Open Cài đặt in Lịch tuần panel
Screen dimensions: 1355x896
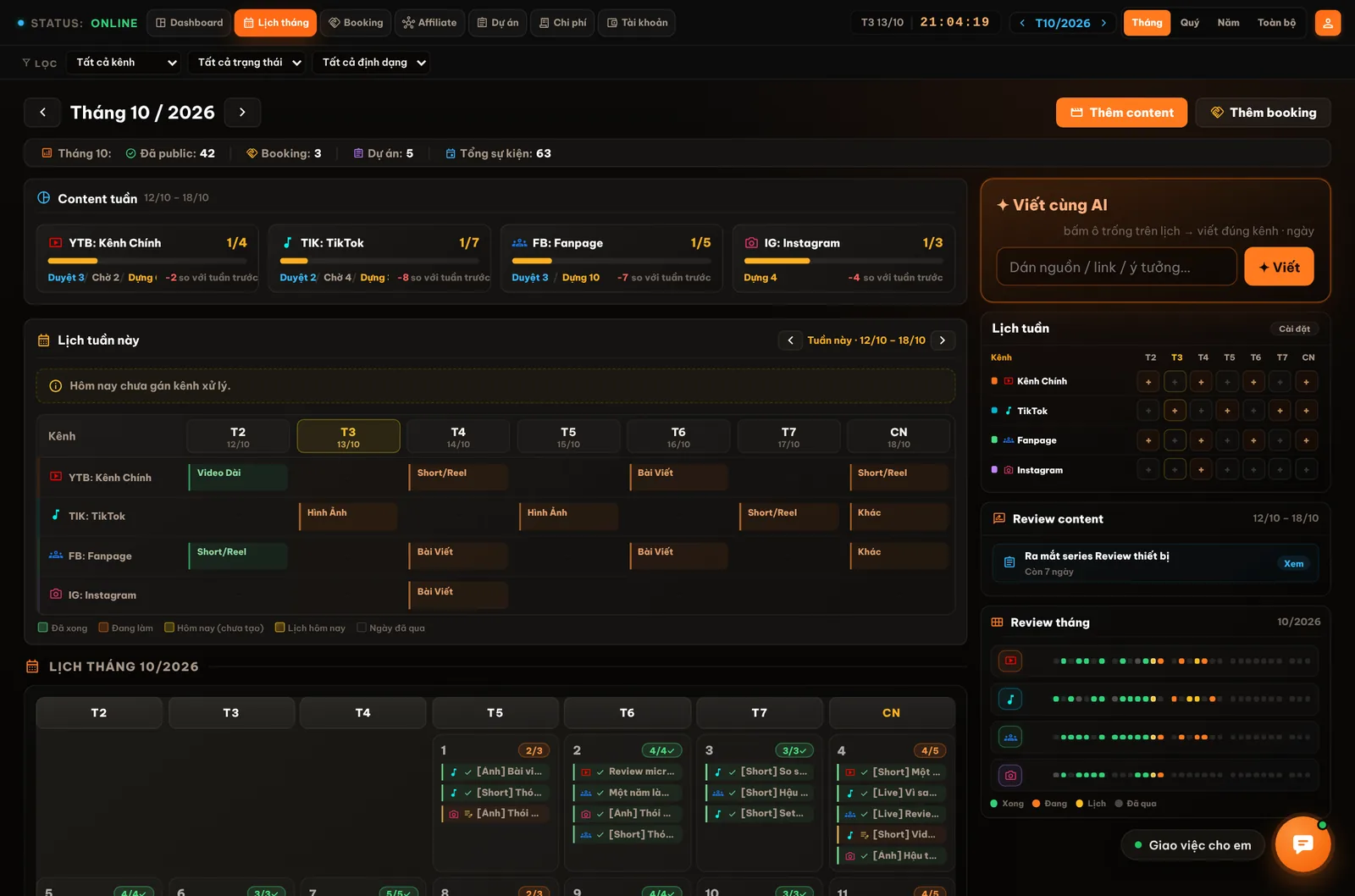1294,329
